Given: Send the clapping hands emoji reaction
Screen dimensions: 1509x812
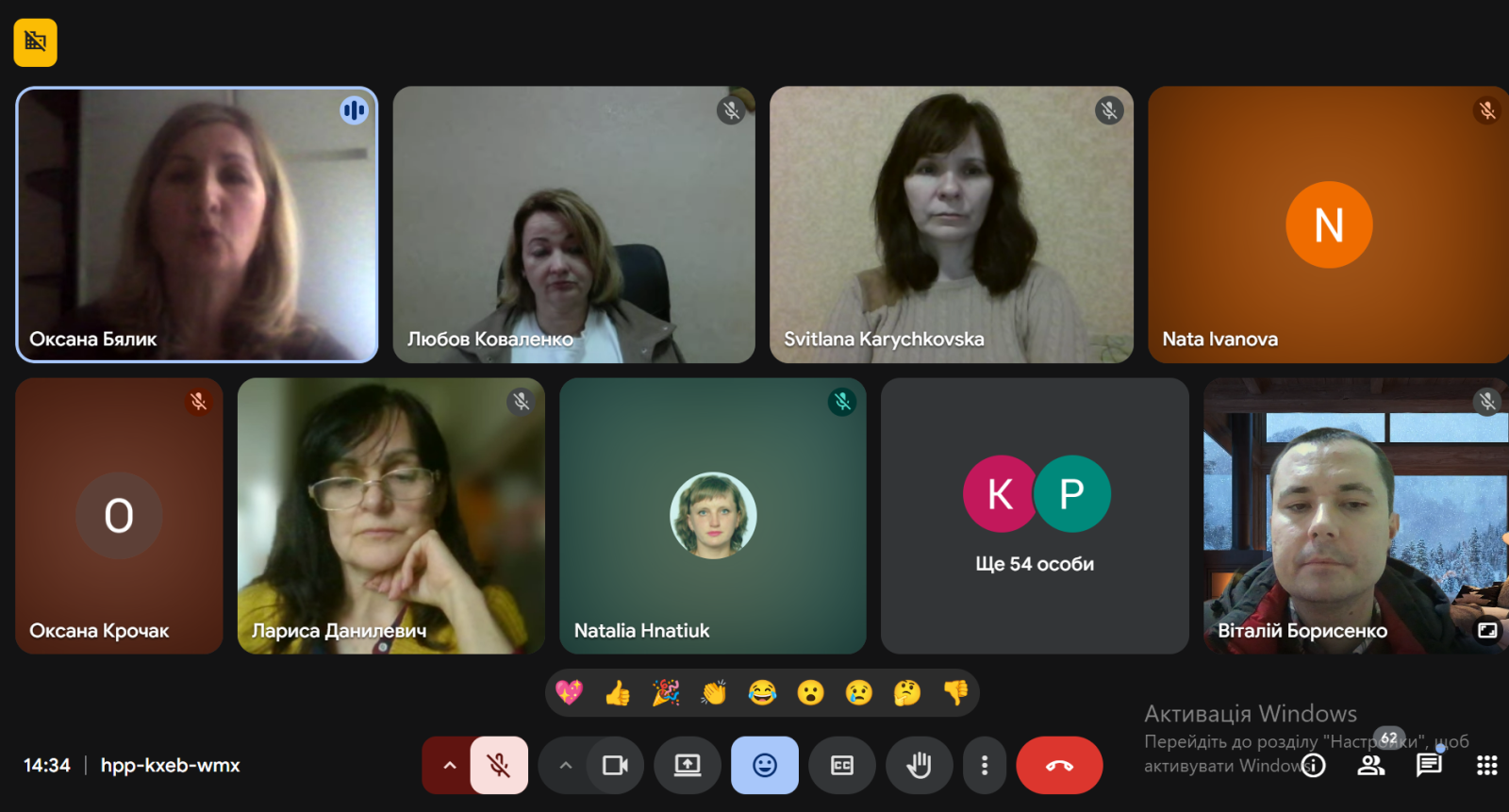Looking at the screenshot, I should pyautogui.click(x=714, y=693).
